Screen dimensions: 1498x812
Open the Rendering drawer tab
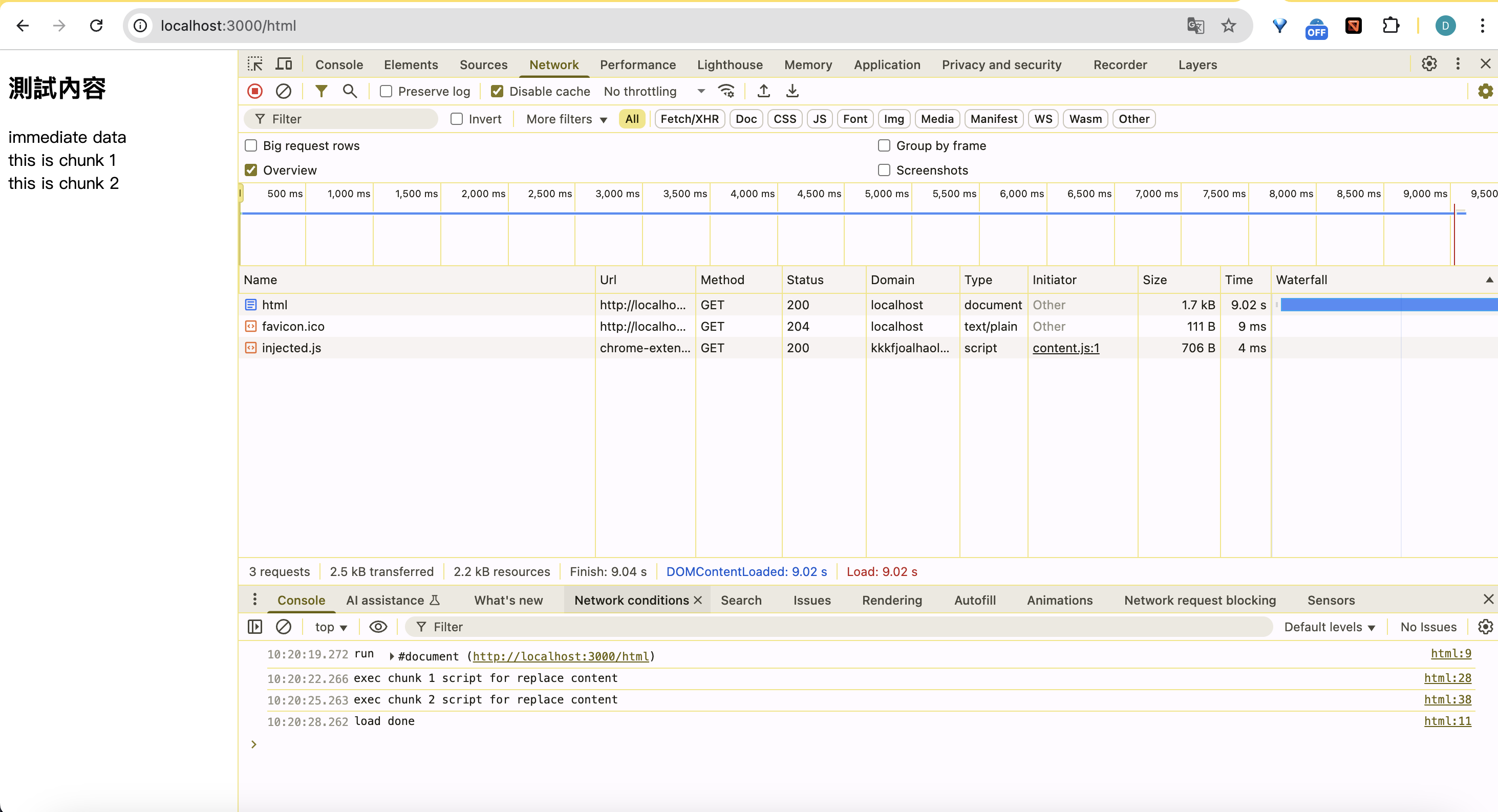point(891,600)
